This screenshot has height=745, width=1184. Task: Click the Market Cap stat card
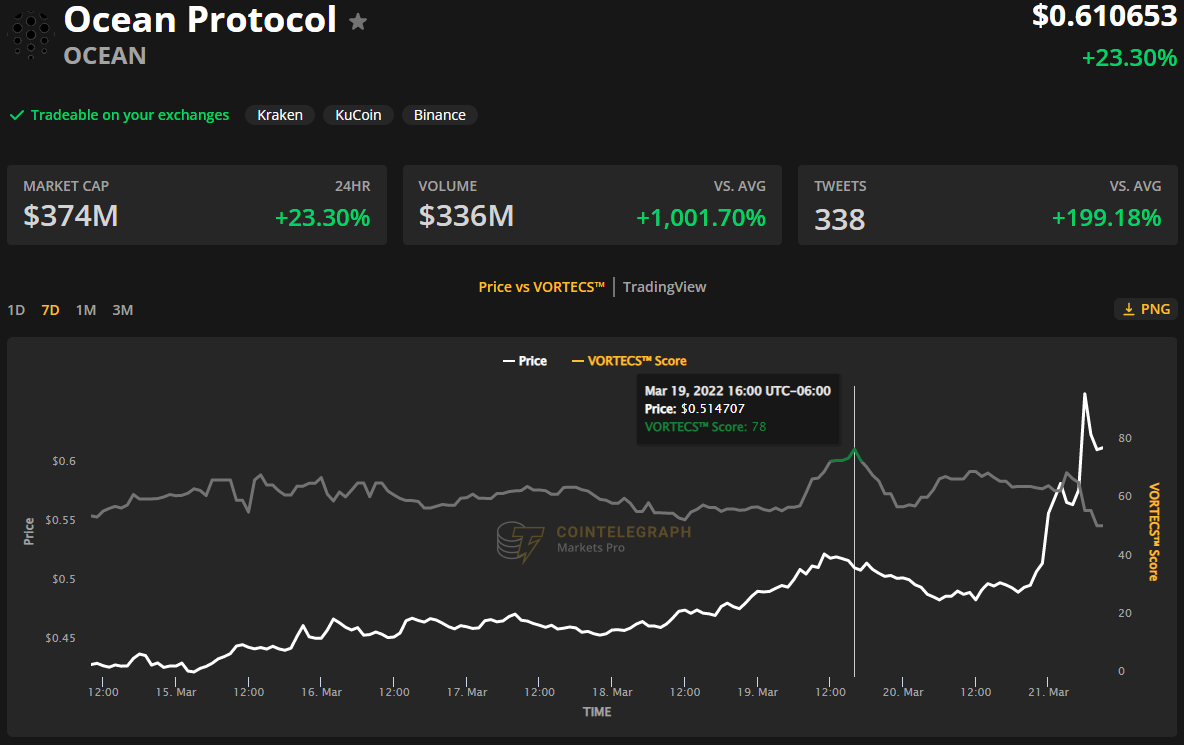(x=197, y=205)
